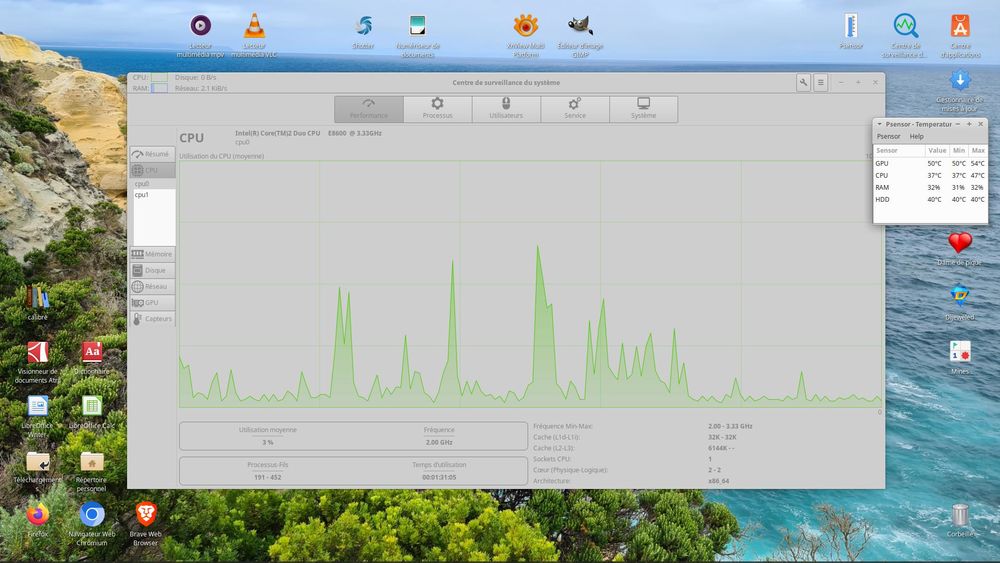Open the Help menu in Psensor window
Image resolution: width=1000 pixels, height=563 pixels.
[916, 136]
